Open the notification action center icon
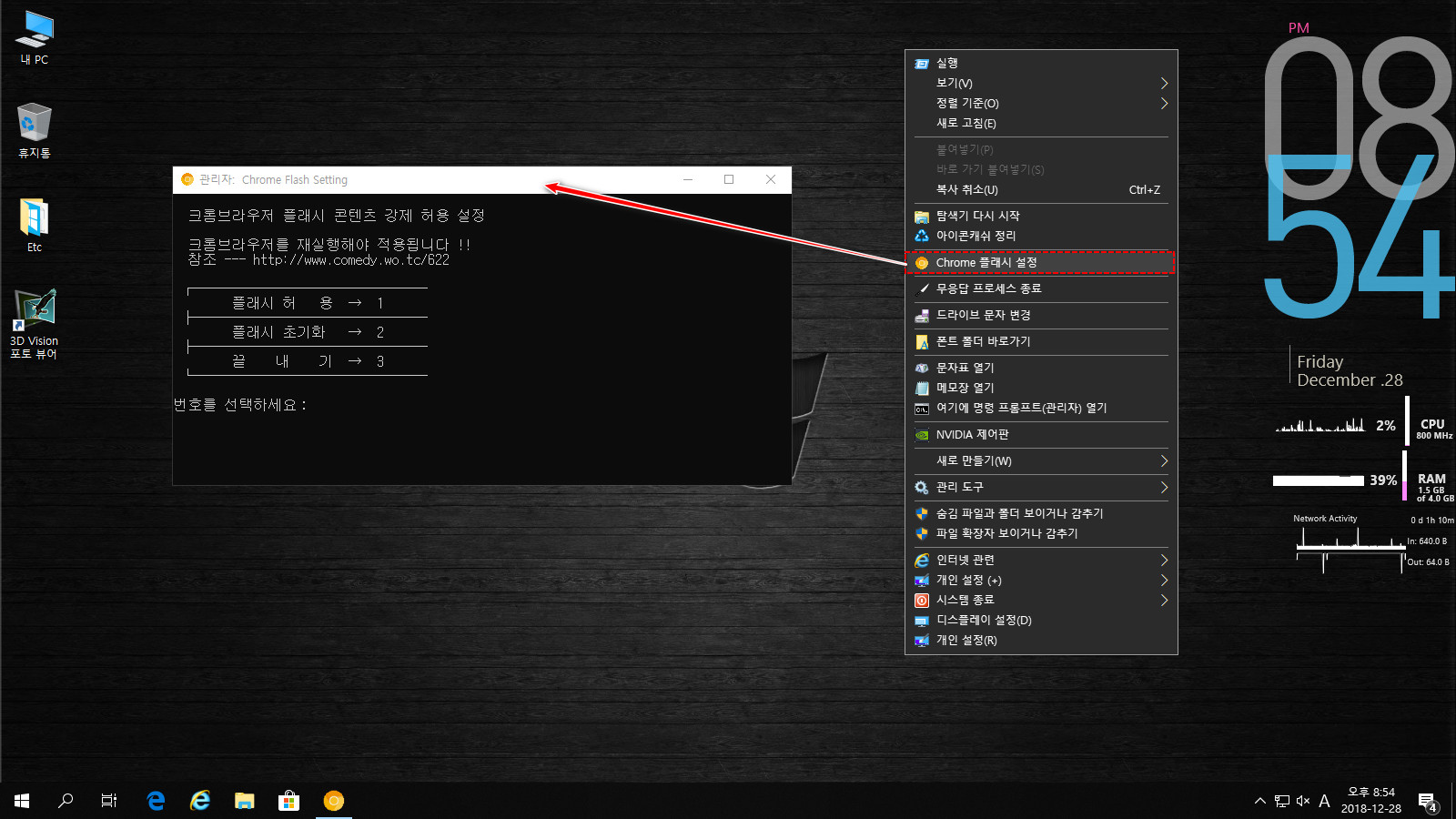The width and height of the screenshot is (1456, 819). click(1428, 801)
